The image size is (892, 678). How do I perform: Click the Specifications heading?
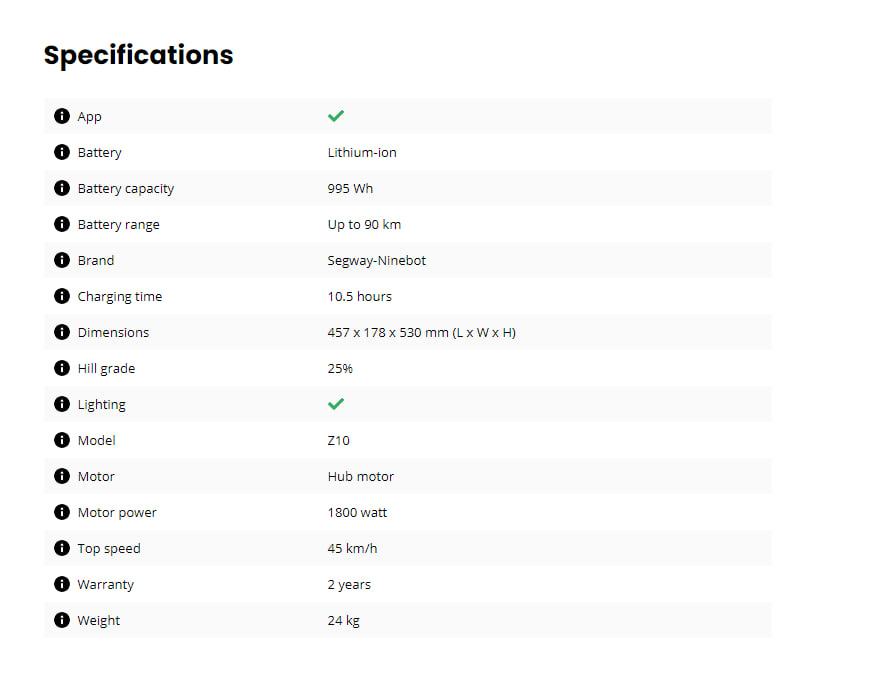[138, 55]
